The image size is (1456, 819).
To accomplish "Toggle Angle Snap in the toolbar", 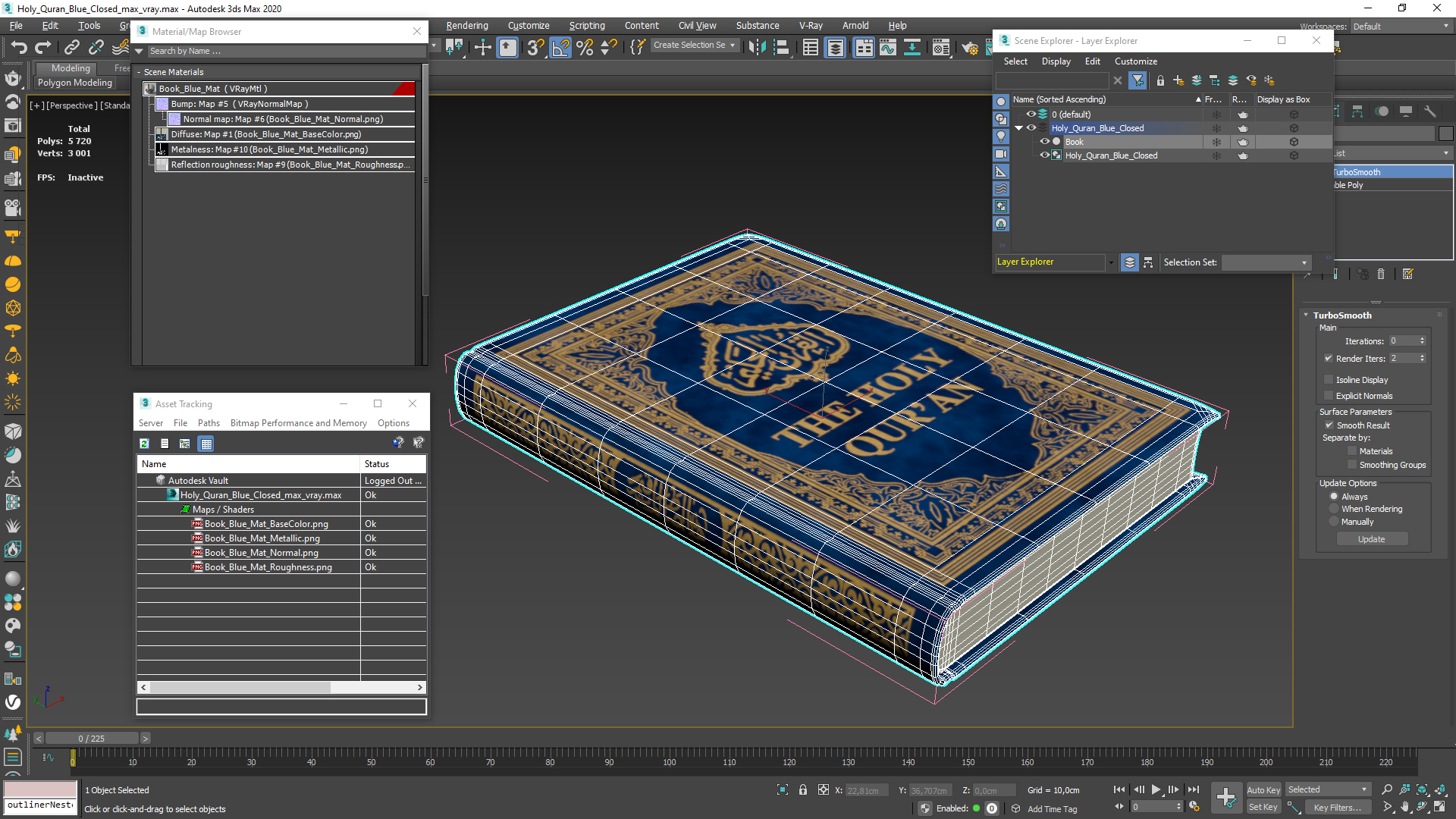I will coord(560,48).
